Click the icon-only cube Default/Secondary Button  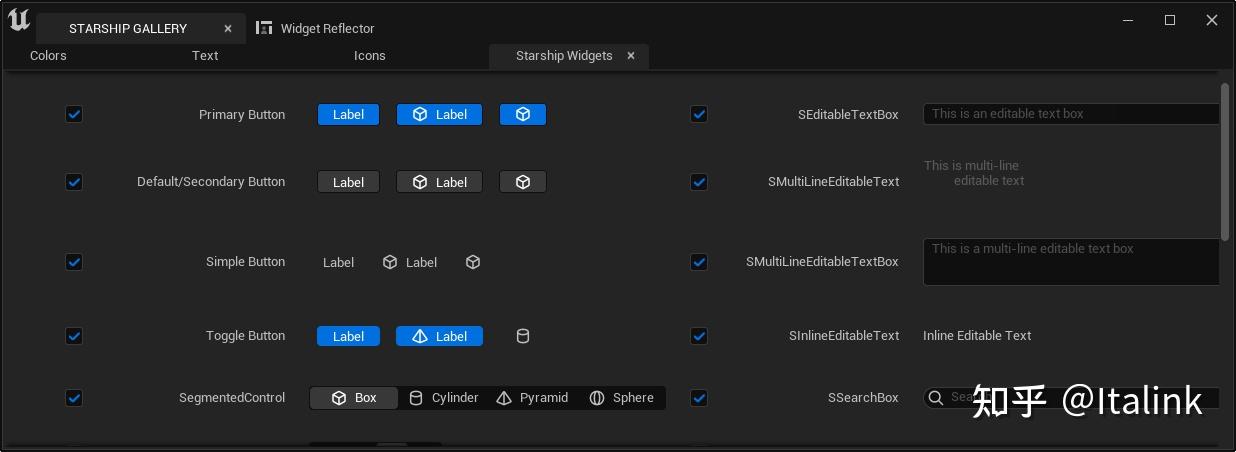pos(522,182)
